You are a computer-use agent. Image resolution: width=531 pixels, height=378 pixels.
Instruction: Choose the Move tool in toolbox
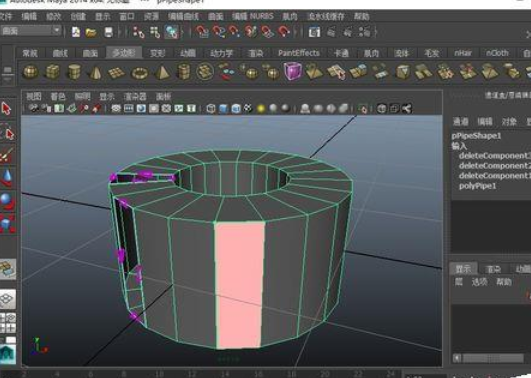7,178
